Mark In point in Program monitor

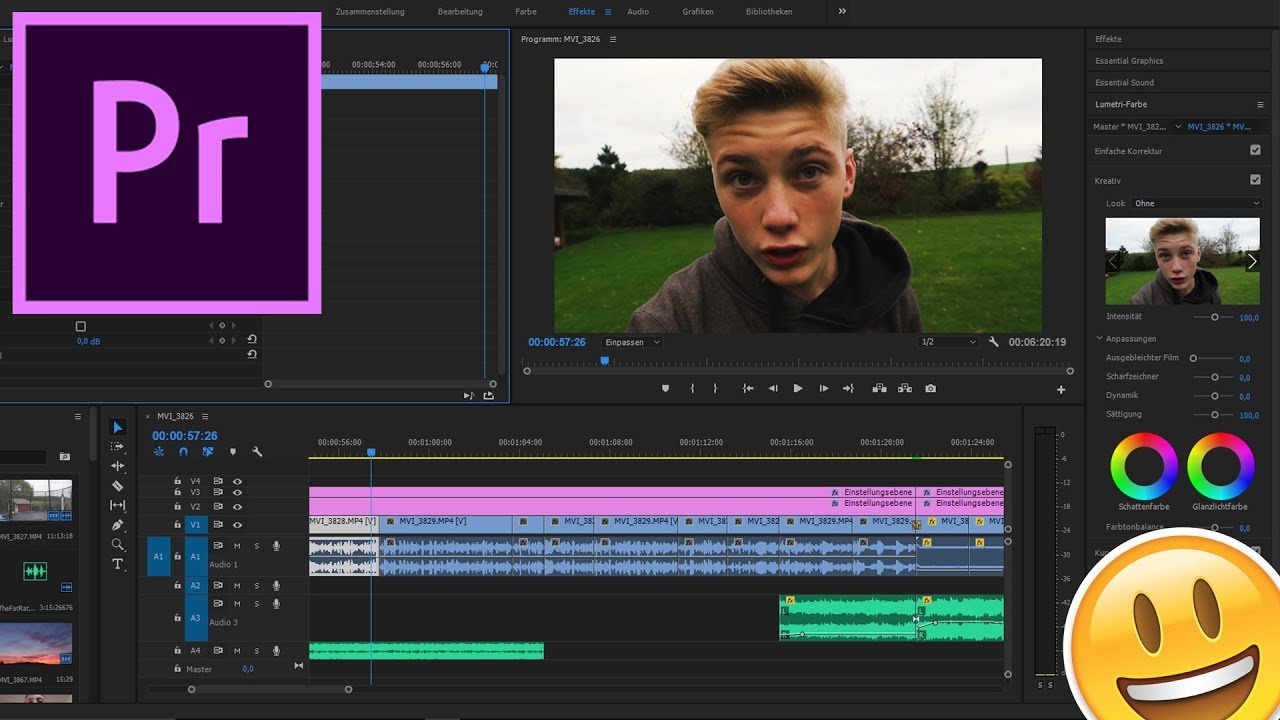[x=692, y=388]
